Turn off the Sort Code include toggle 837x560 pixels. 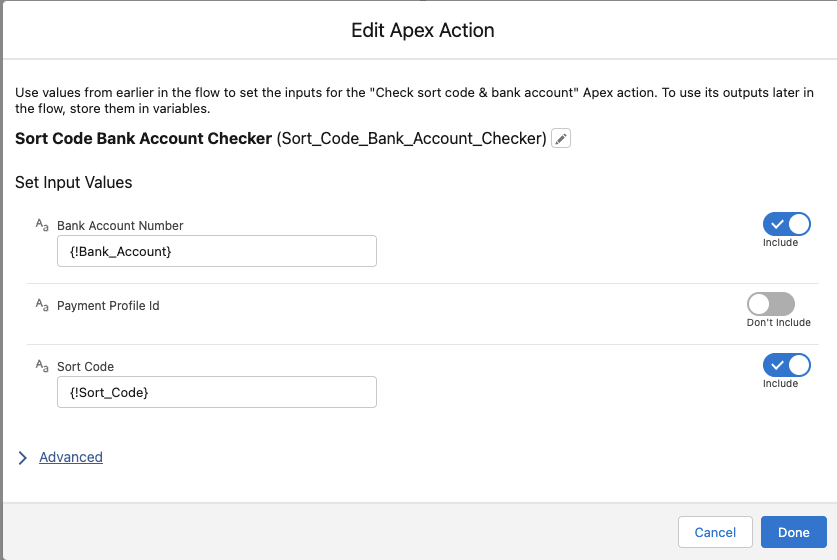(x=786, y=365)
